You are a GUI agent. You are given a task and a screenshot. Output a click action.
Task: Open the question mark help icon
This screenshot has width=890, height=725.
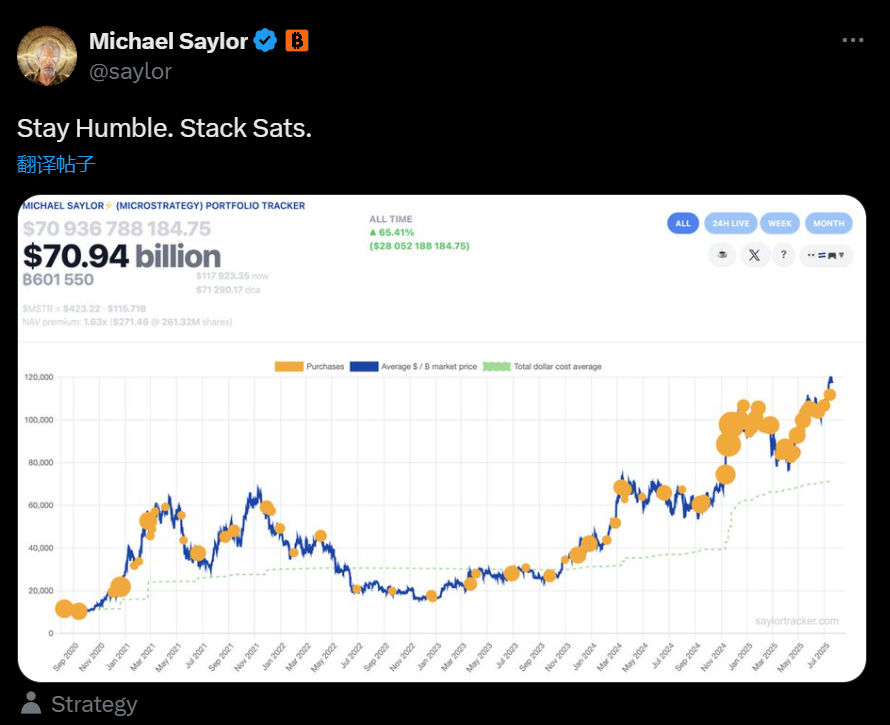click(x=783, y=255)
